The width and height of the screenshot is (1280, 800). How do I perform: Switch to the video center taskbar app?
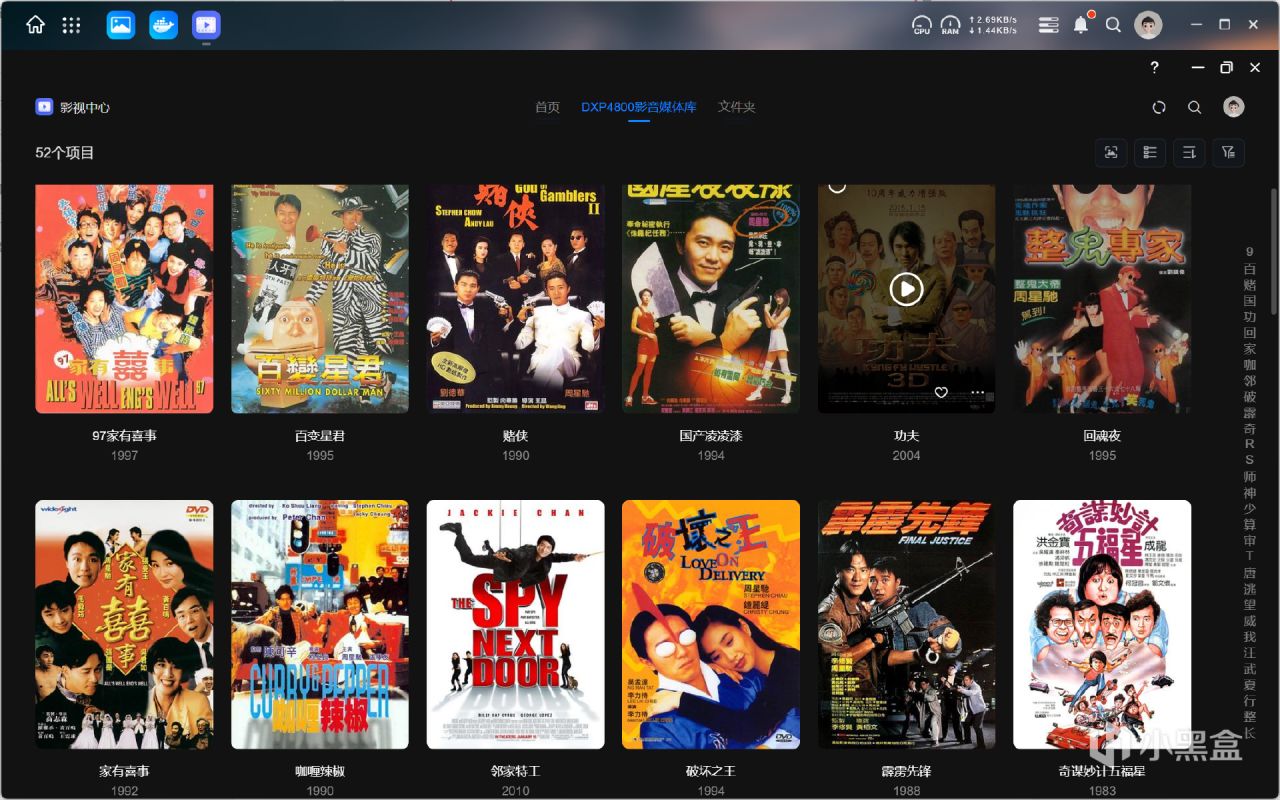coord(207,25)
